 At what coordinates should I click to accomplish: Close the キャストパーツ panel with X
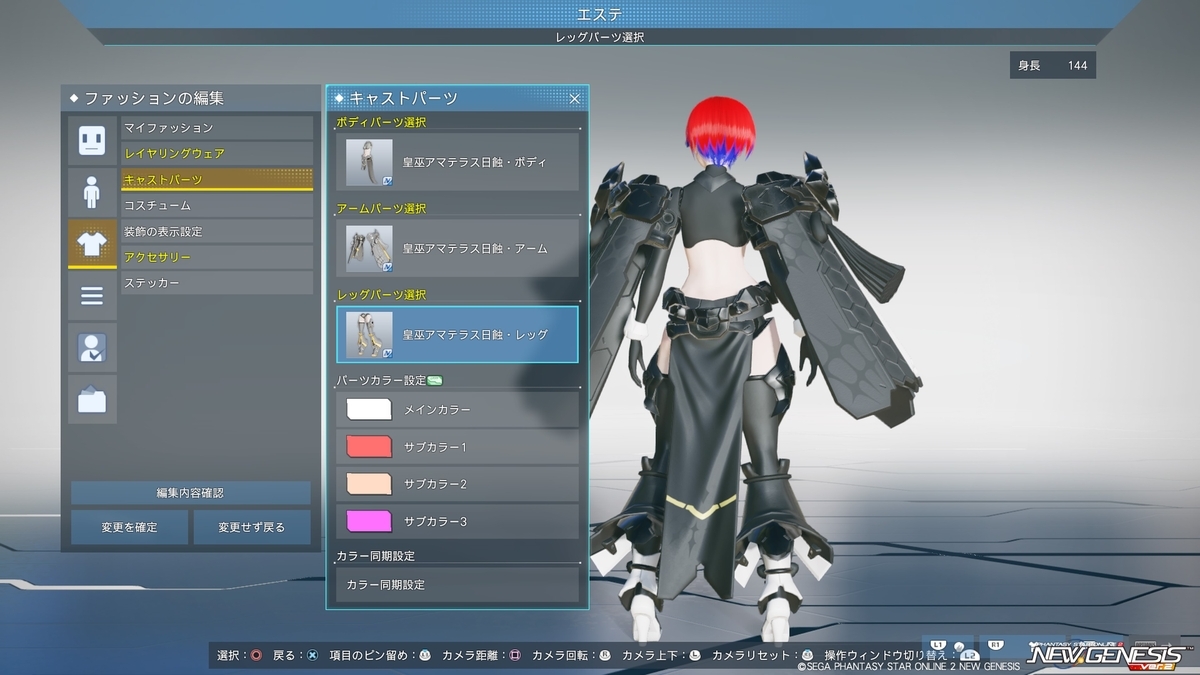click(x=575, y=98)
